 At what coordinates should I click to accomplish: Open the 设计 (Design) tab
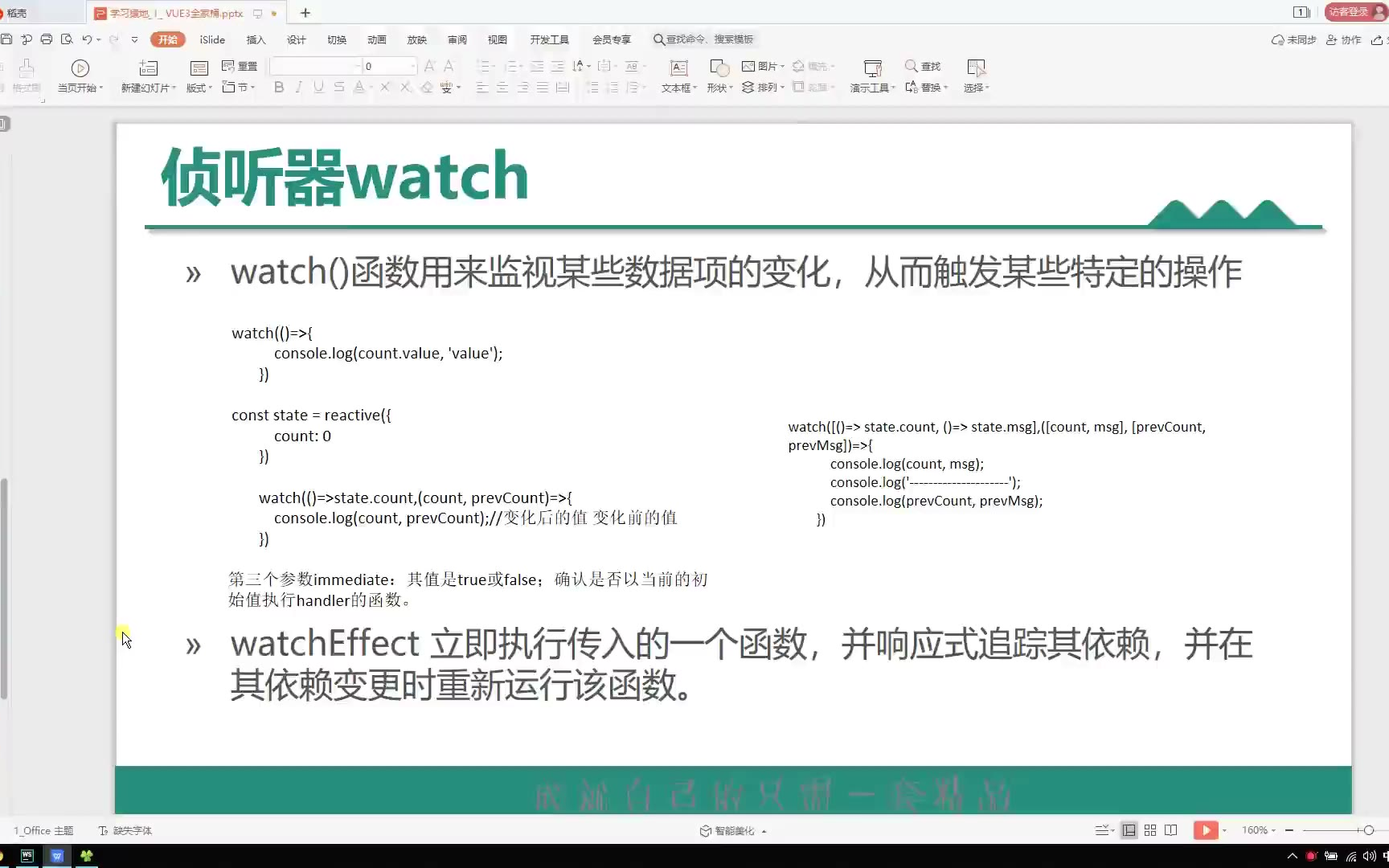[x=296, y=39]
